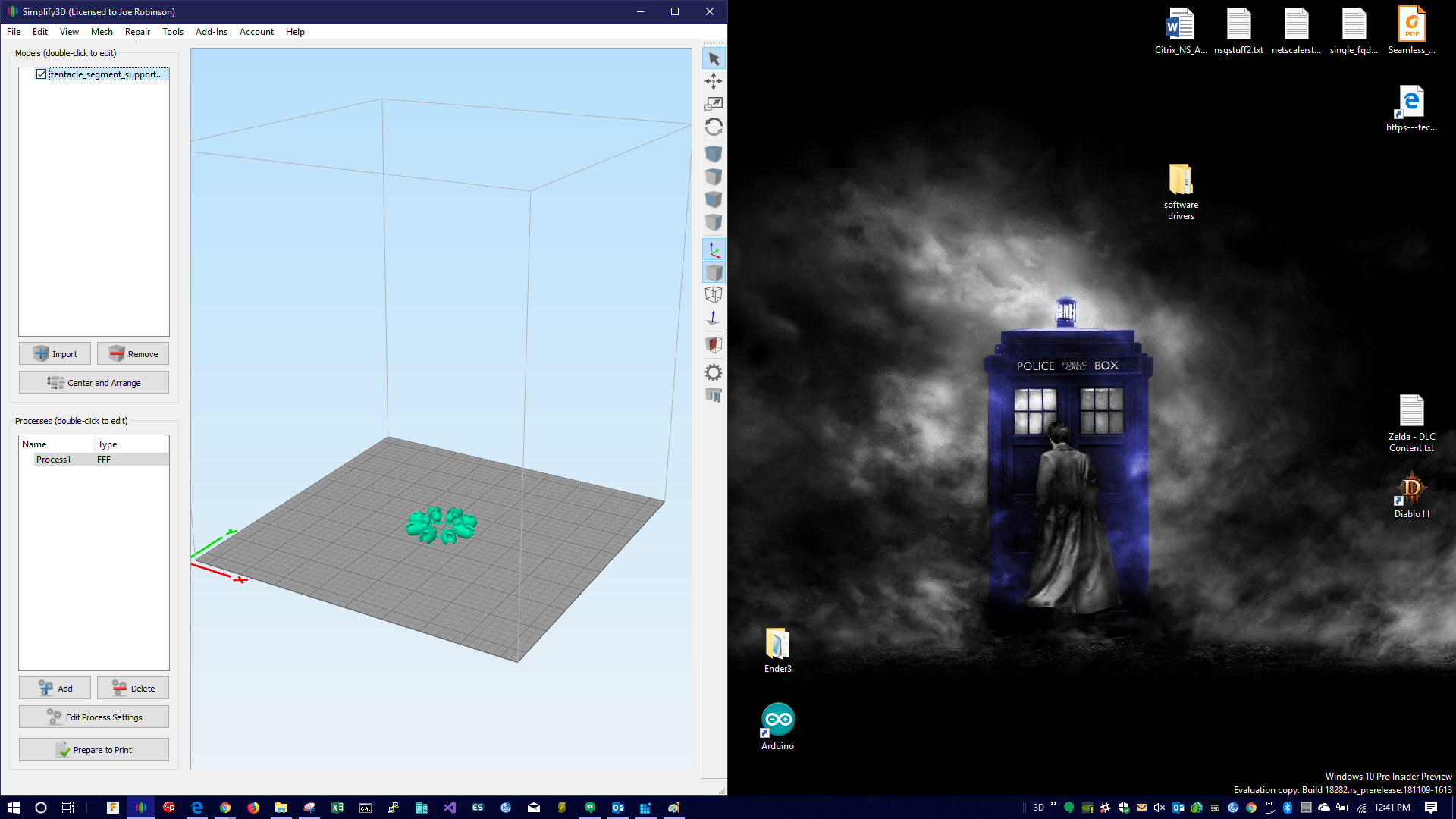Select the single_fqd desktop file
Screen dimensions: 1456x819
tap(1354, 31)
